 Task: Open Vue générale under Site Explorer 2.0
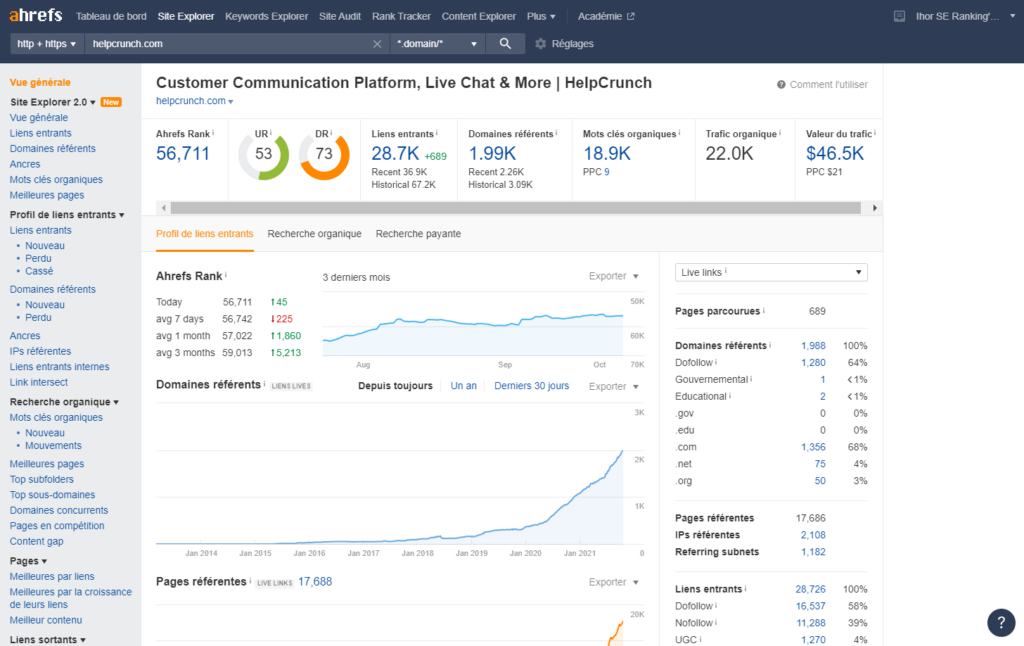pos(39,118)
